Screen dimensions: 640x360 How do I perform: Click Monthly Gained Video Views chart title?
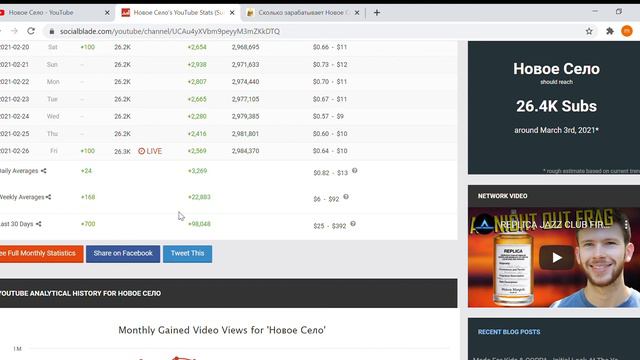point(222,330)
